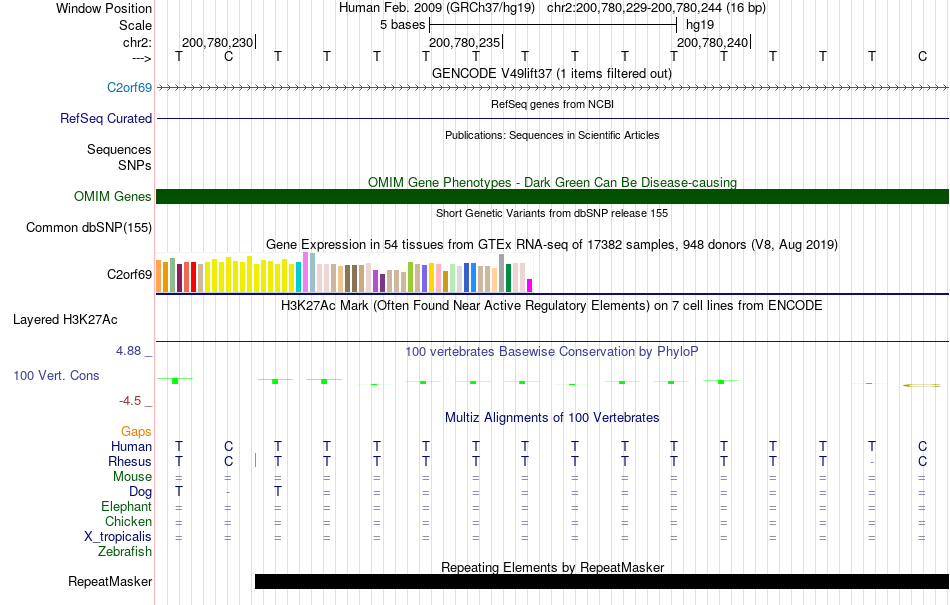Click the pink tall GTEx tissue bar
Image resolution: width=950 pixels, height=605 pixels.
coord(306,273)
